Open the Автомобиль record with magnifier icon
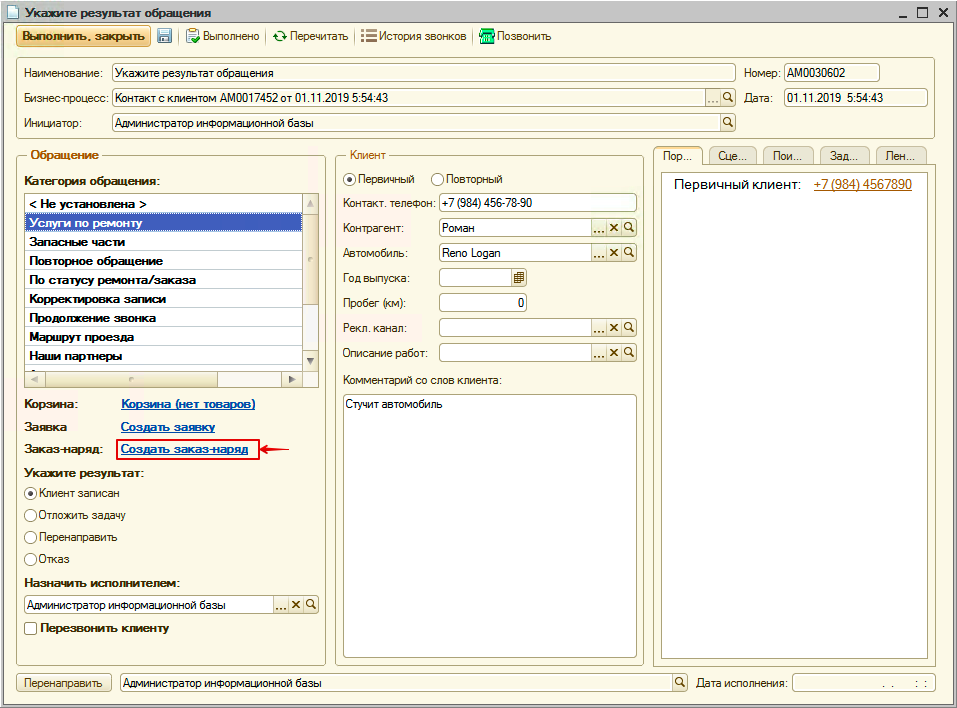The width and height of the screenshot is (957, 708). pos(629,253)
